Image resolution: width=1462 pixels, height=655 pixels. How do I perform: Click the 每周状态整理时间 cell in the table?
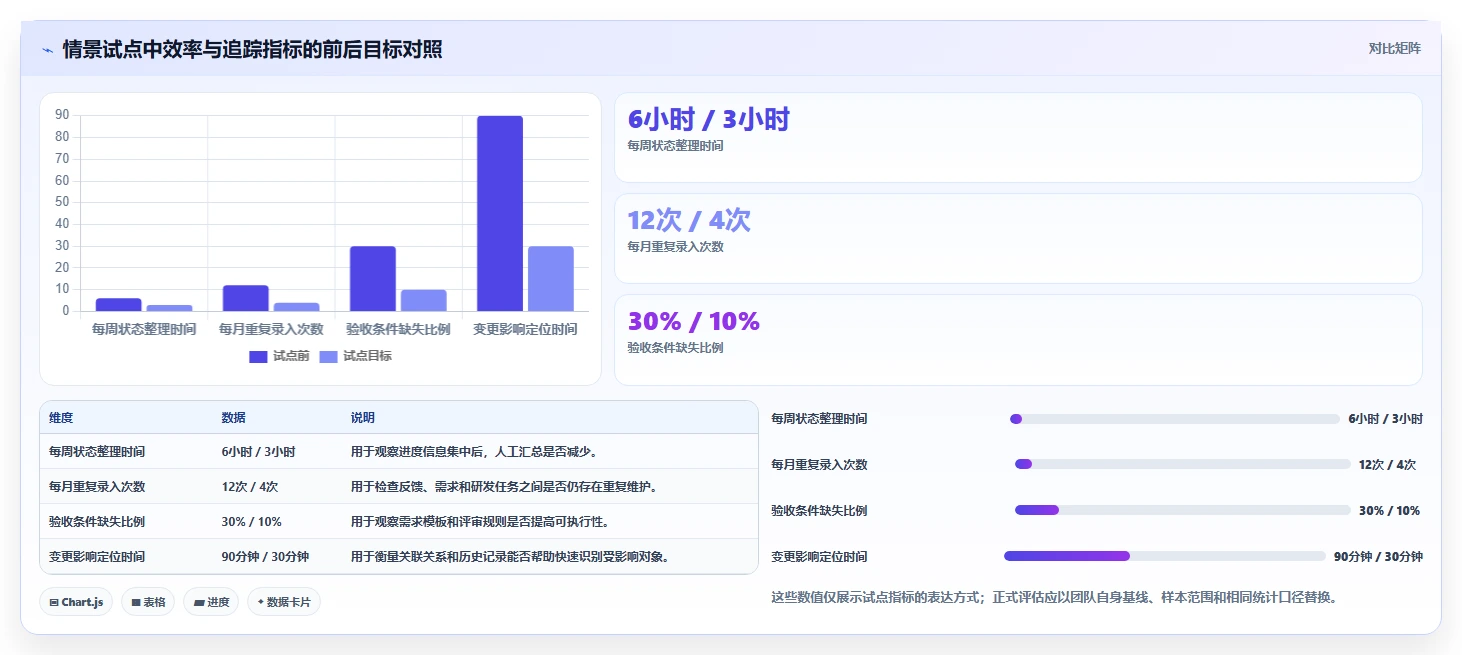[x=97, y=452]
